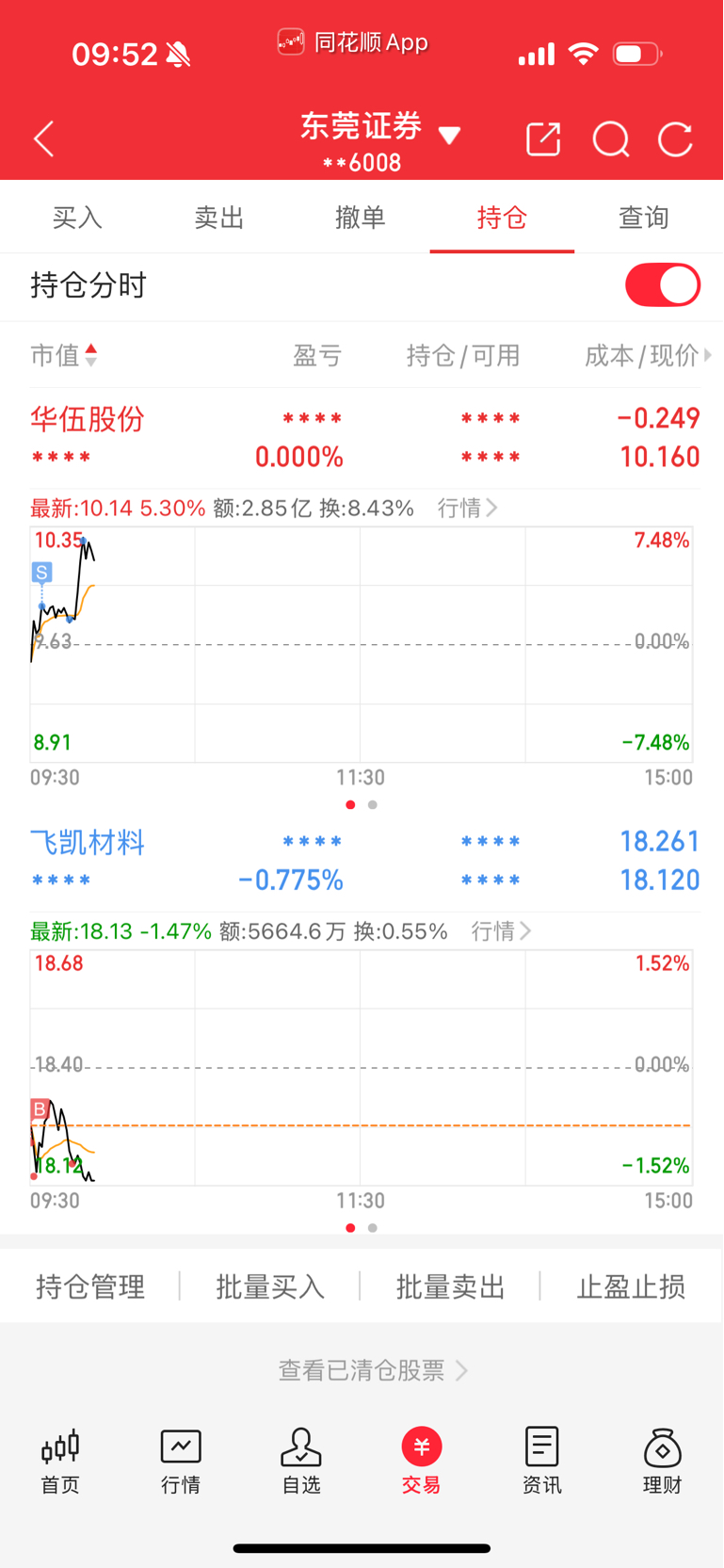Switch to the 撤单 tab
Image resolution: width=724 pixels, height=1568 pixels.
(x=361, y=218)
